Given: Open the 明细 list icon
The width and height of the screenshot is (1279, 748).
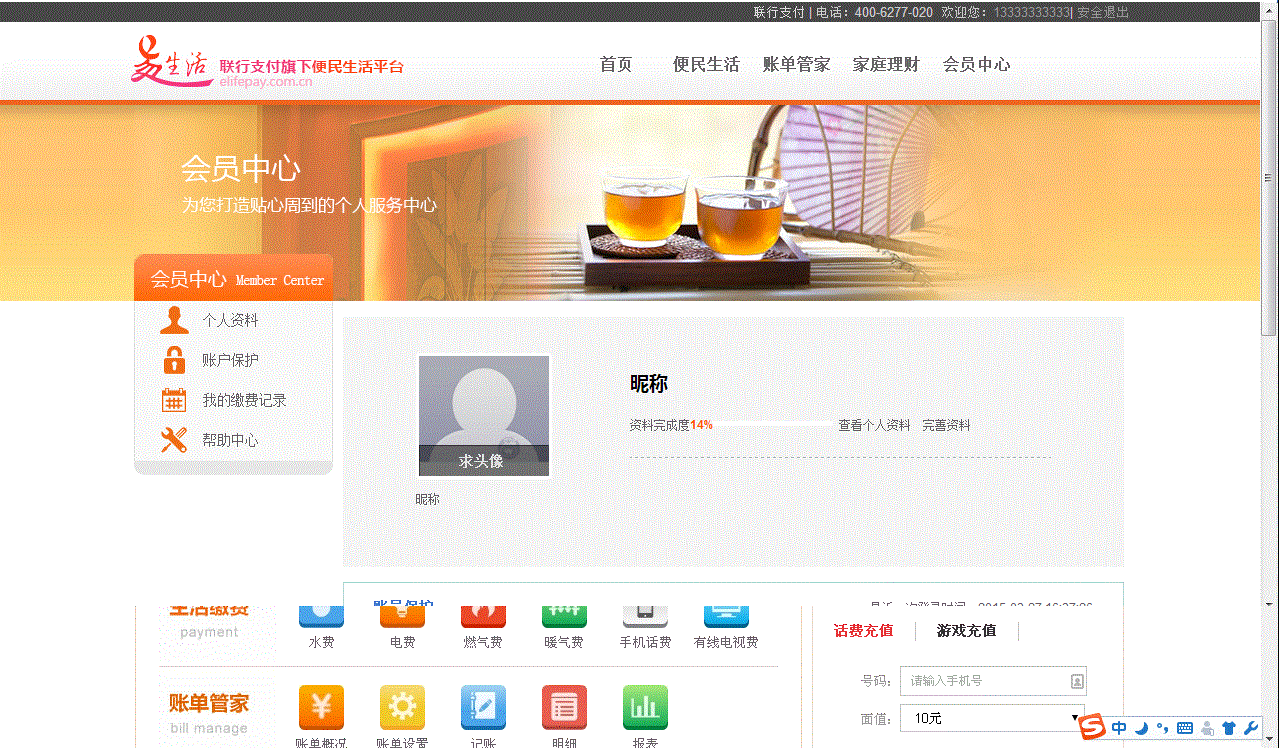Looking at the screenshot, I should (x=564, y=707).
